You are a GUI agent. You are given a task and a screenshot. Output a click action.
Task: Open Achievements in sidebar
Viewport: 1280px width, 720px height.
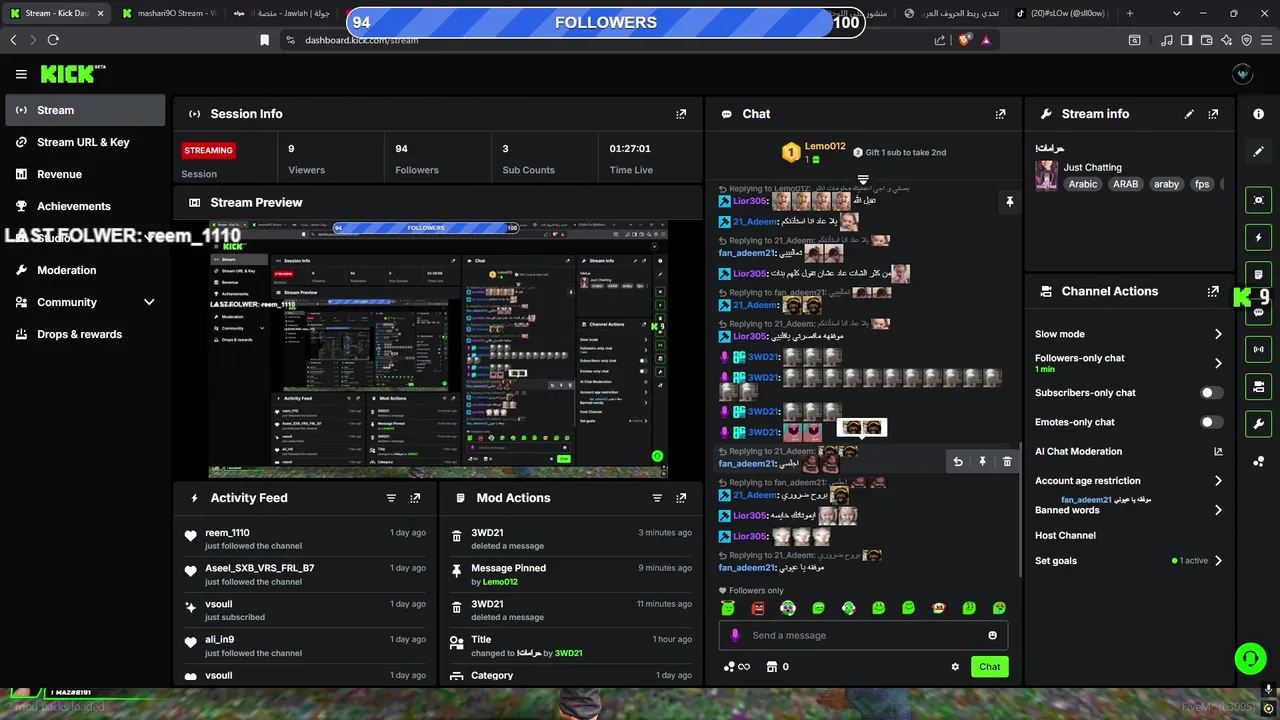click(x=85, y=206)
